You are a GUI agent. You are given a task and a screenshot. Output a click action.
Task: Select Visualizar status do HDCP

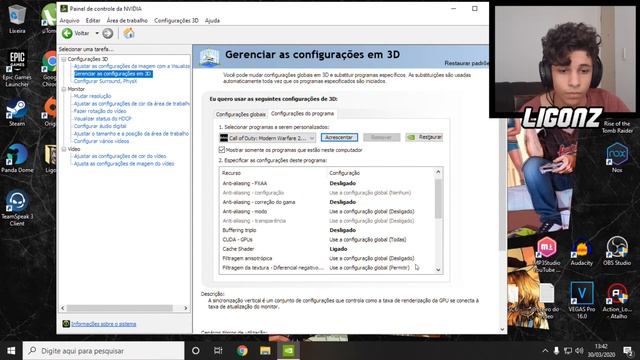point(102,119)
